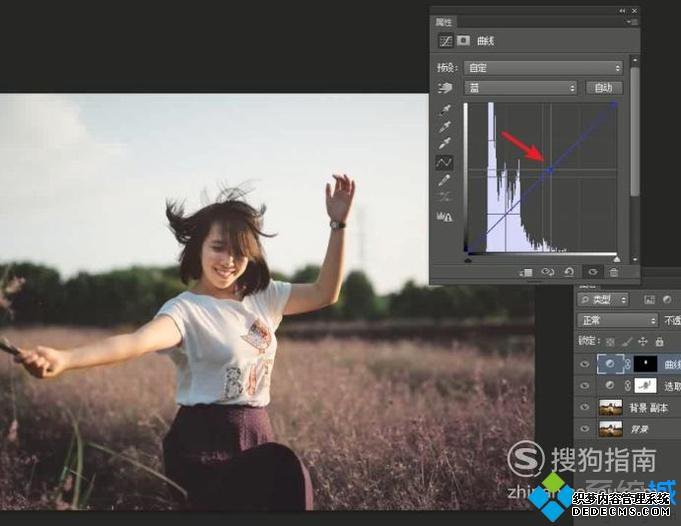This screenshot has height=526, width=681.
Task: Click the 自动 auto button
Action: click(x=603, y=88)
